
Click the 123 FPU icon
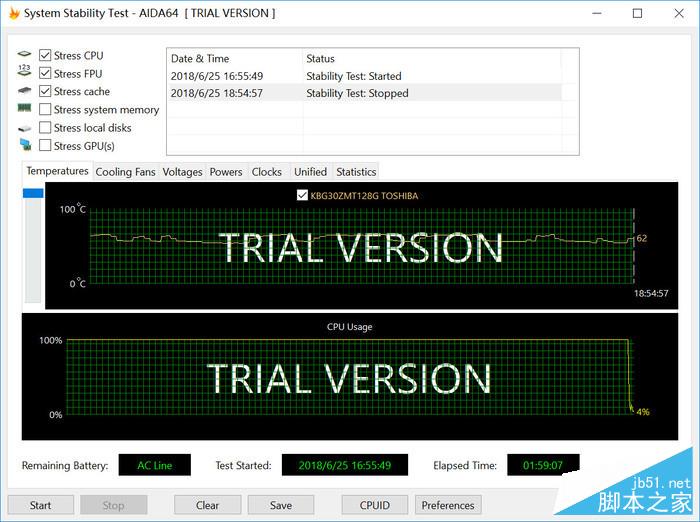[x=24, y=71]
